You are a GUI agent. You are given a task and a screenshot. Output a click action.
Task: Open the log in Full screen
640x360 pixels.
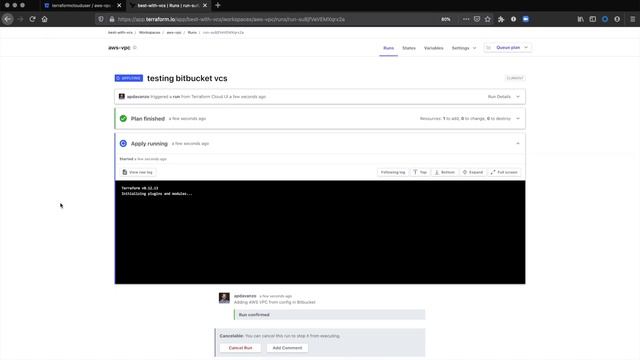click(504, 172)
